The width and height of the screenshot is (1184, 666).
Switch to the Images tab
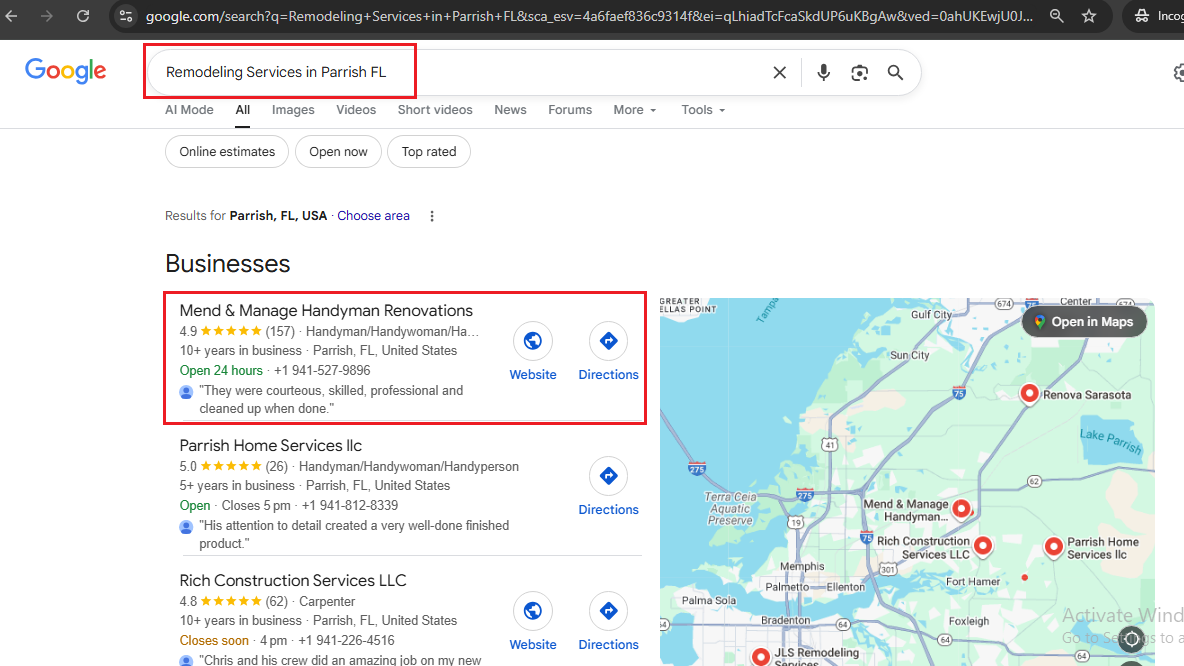[x=293, y=110]
